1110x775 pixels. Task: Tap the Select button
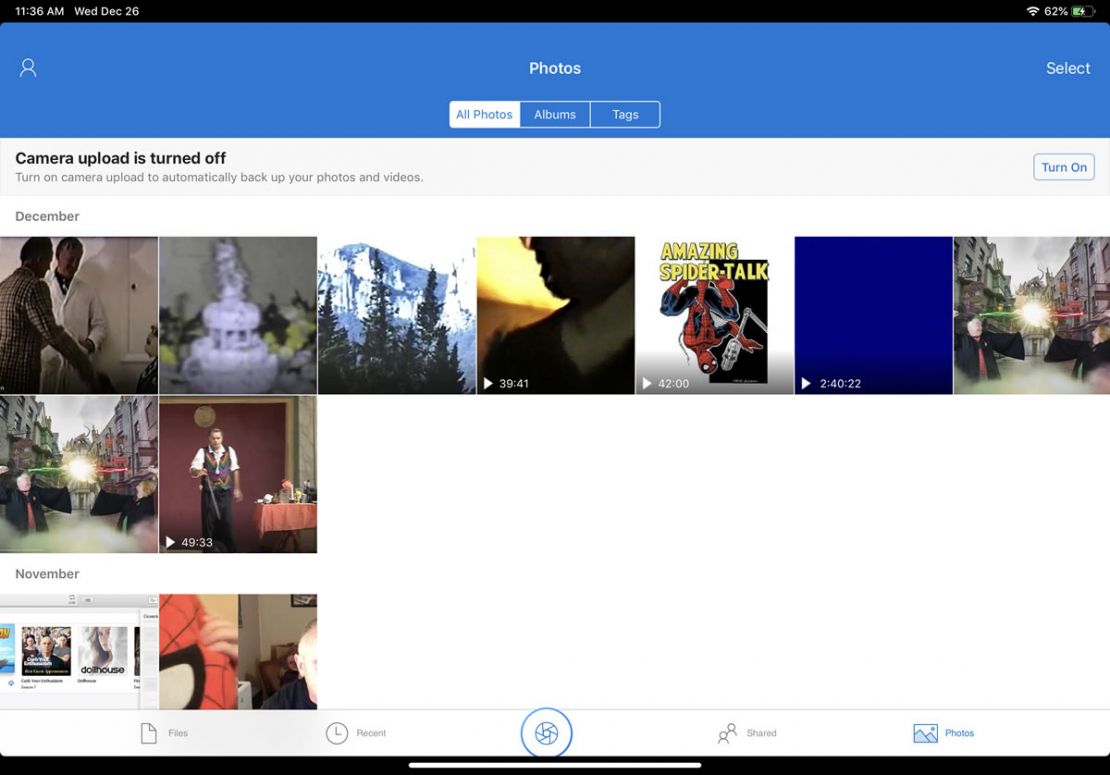(1068, 67)
